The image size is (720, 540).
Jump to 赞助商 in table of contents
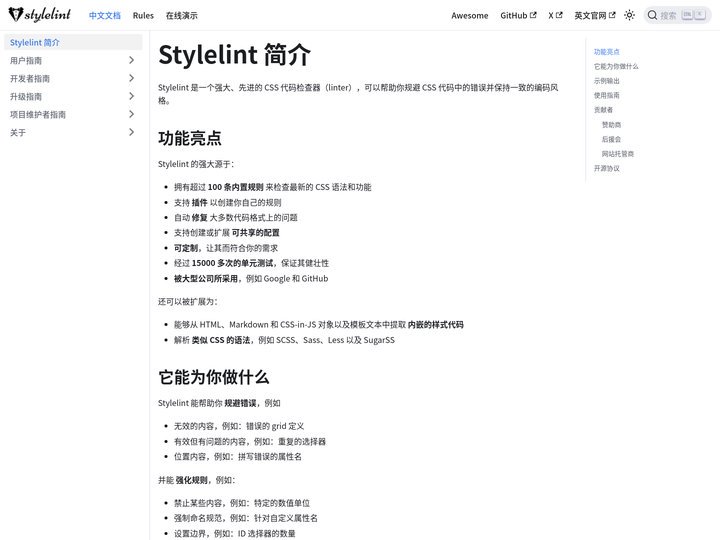coord(611,124)
